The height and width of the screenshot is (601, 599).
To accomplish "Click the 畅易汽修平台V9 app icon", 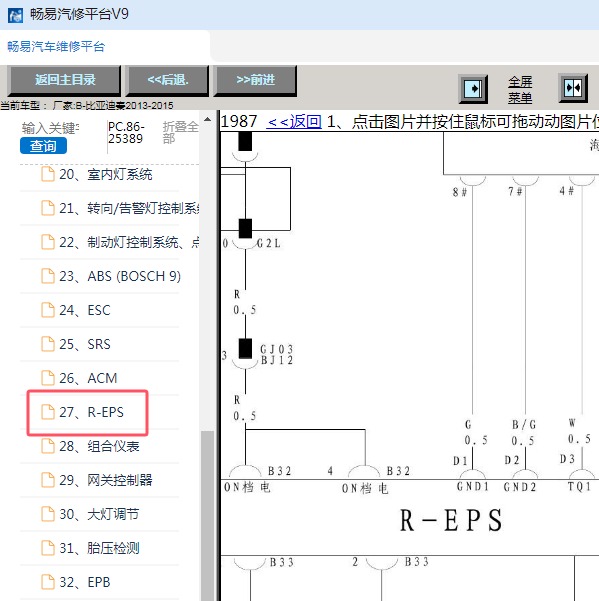I will pos(15,15).
